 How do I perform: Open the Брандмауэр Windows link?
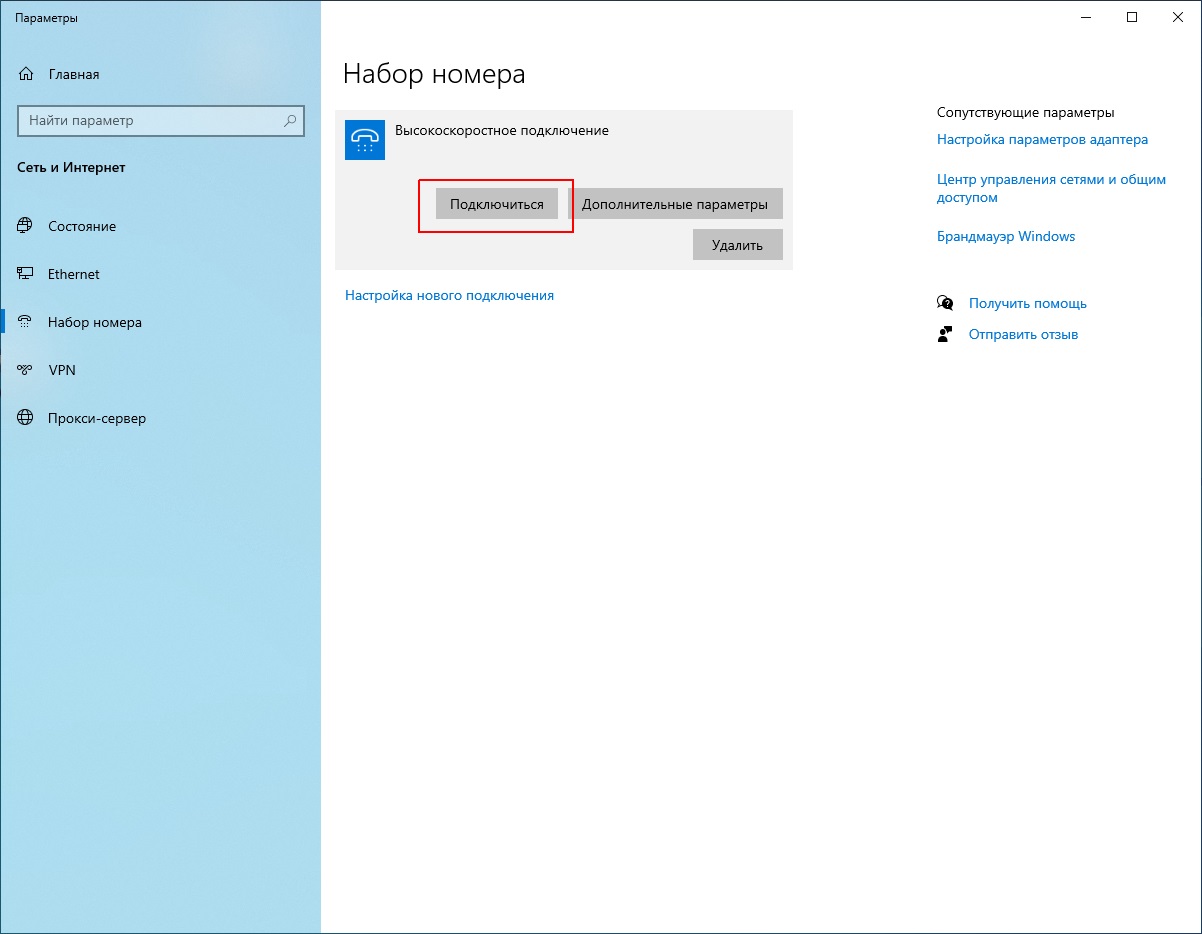(1006, 236)
